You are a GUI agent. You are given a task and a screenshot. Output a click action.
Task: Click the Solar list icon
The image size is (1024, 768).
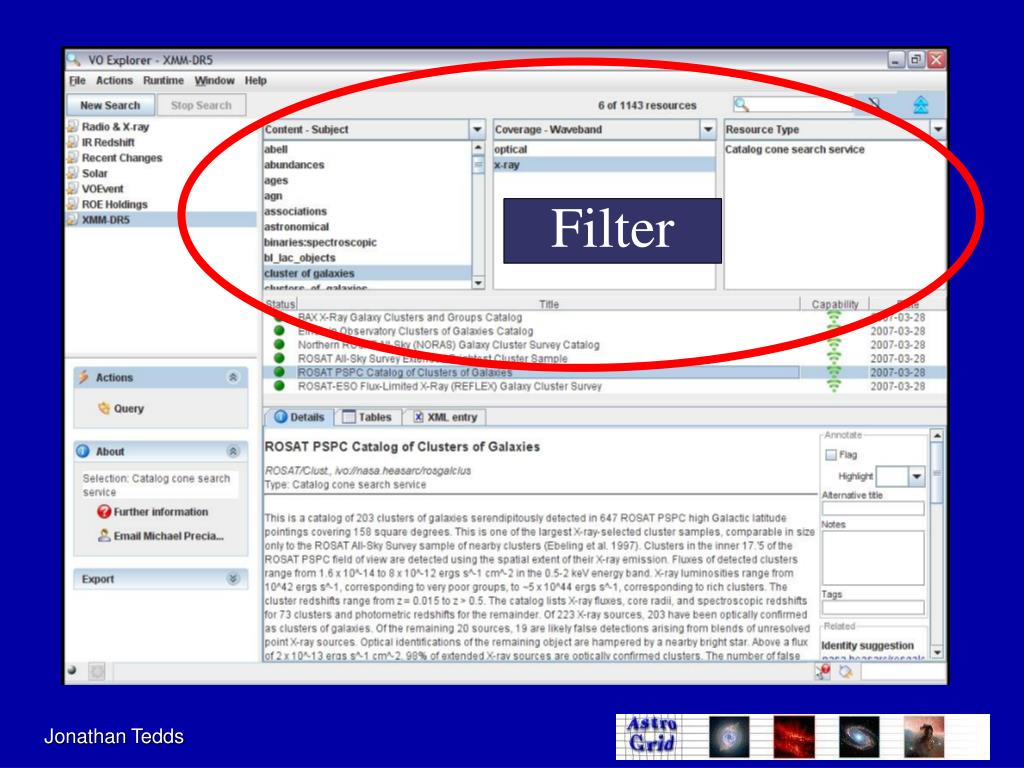pyautogui.click(x=72, y=173)
